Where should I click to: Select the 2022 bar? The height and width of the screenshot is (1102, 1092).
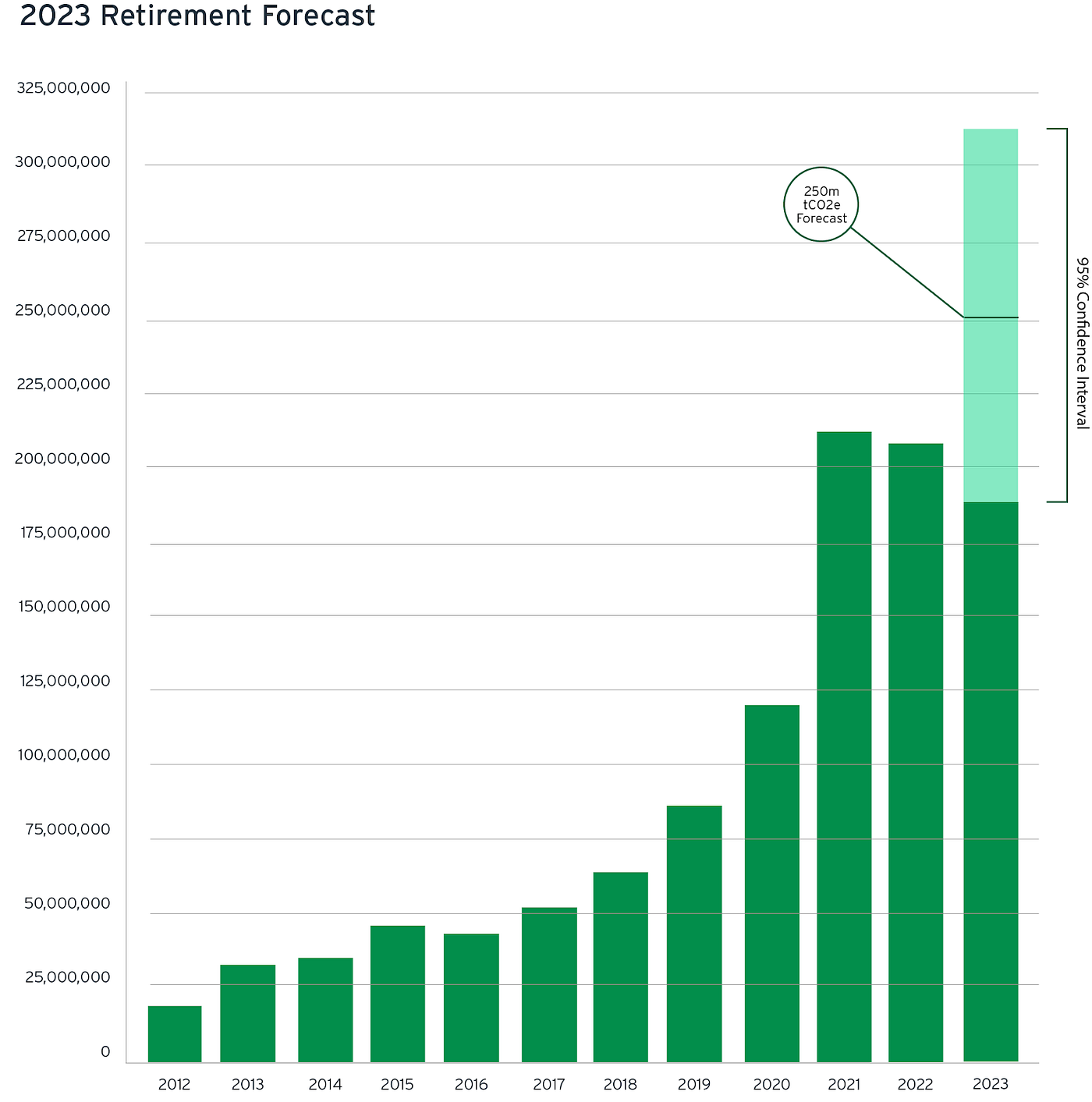click(916, 753)
